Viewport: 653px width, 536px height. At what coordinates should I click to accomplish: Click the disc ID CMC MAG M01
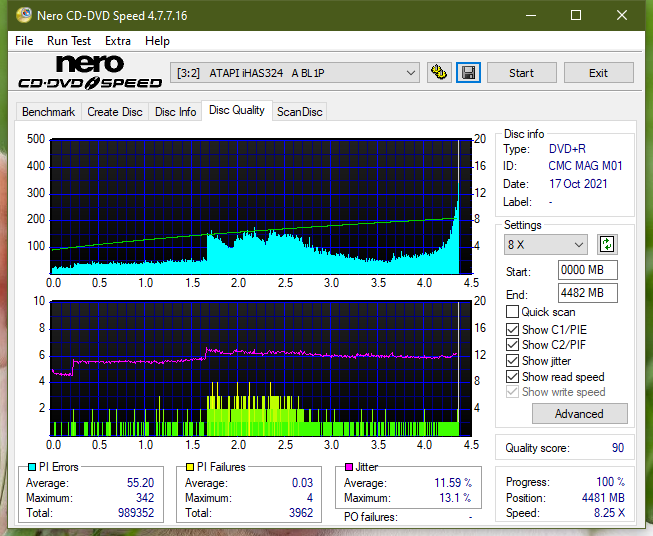pyautogui.click(x=585, y=166)
